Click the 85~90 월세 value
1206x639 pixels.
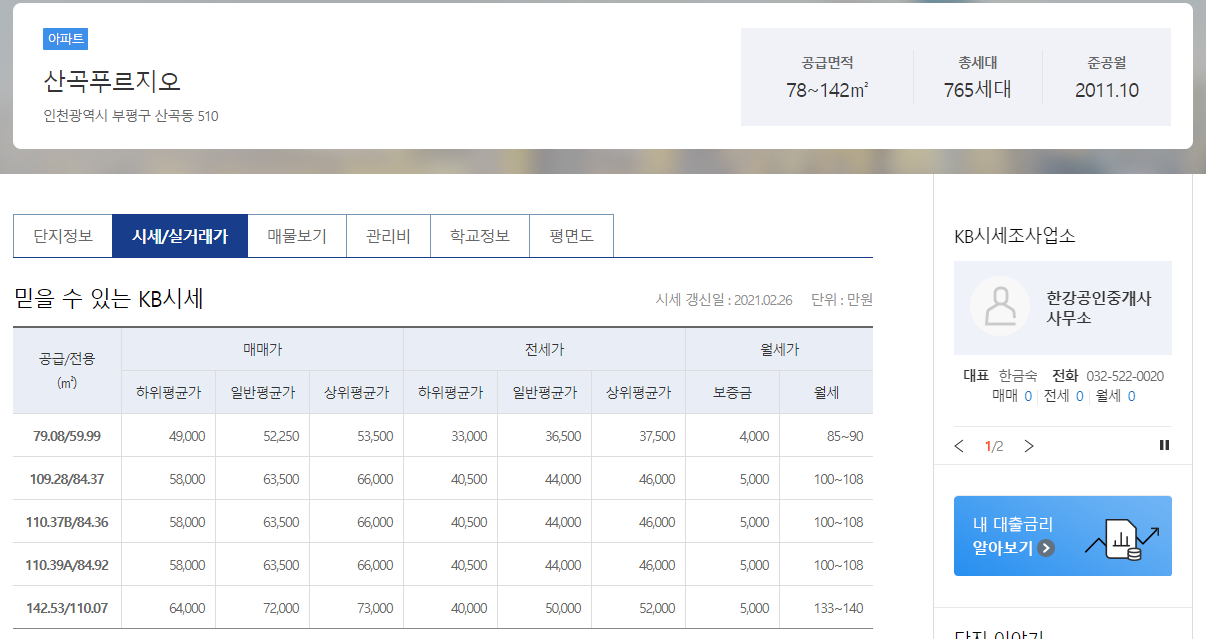coord(845,436)
